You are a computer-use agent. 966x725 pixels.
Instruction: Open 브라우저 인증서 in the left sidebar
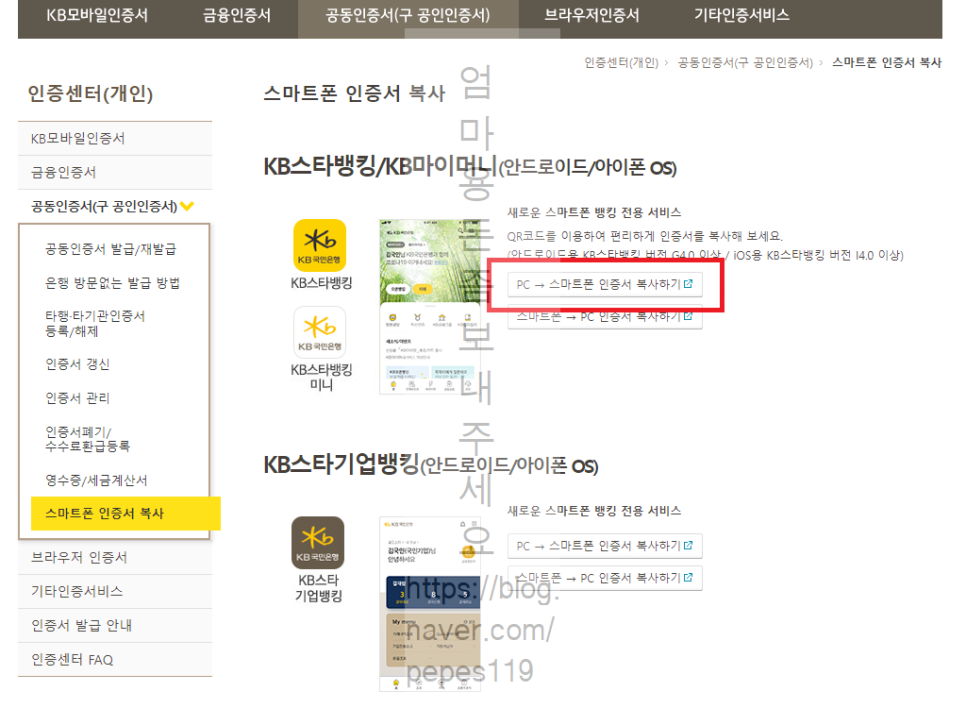click(115, 557)
